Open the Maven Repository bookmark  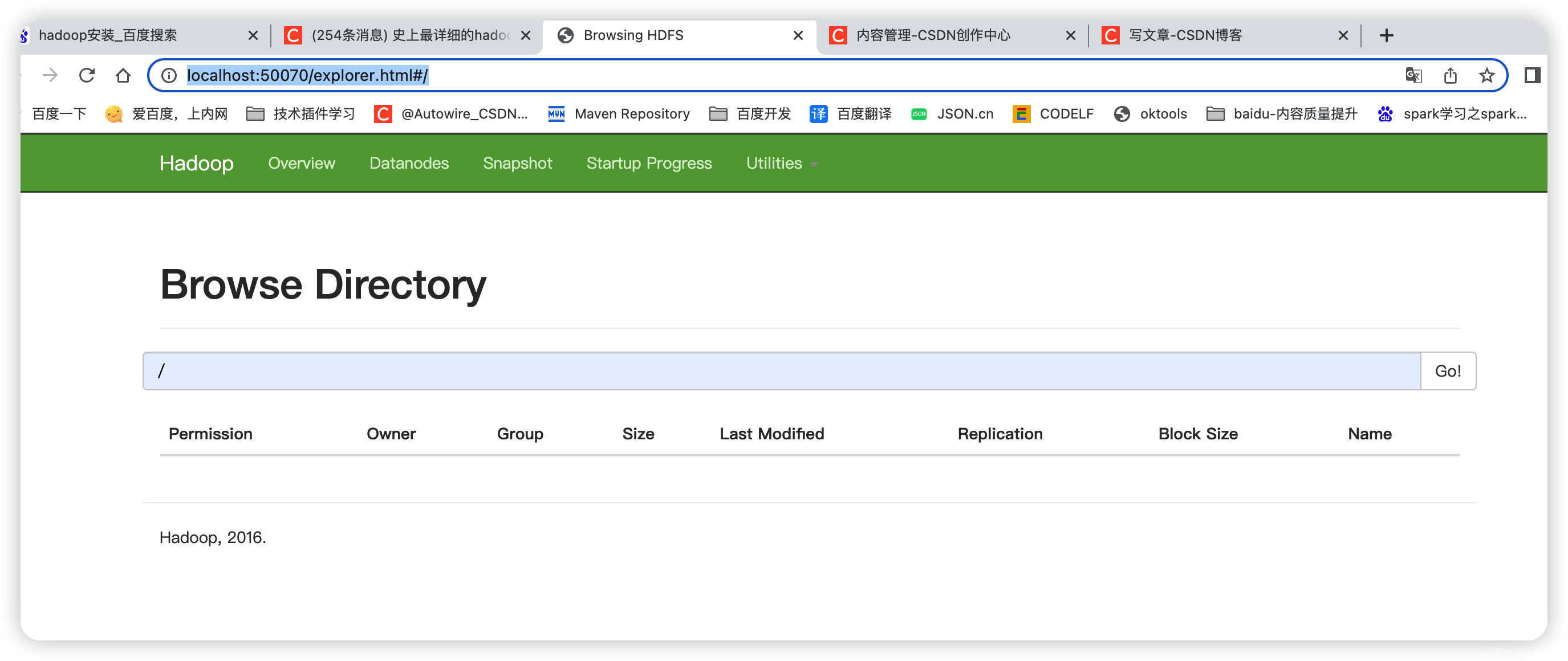(x=619, y=114)
